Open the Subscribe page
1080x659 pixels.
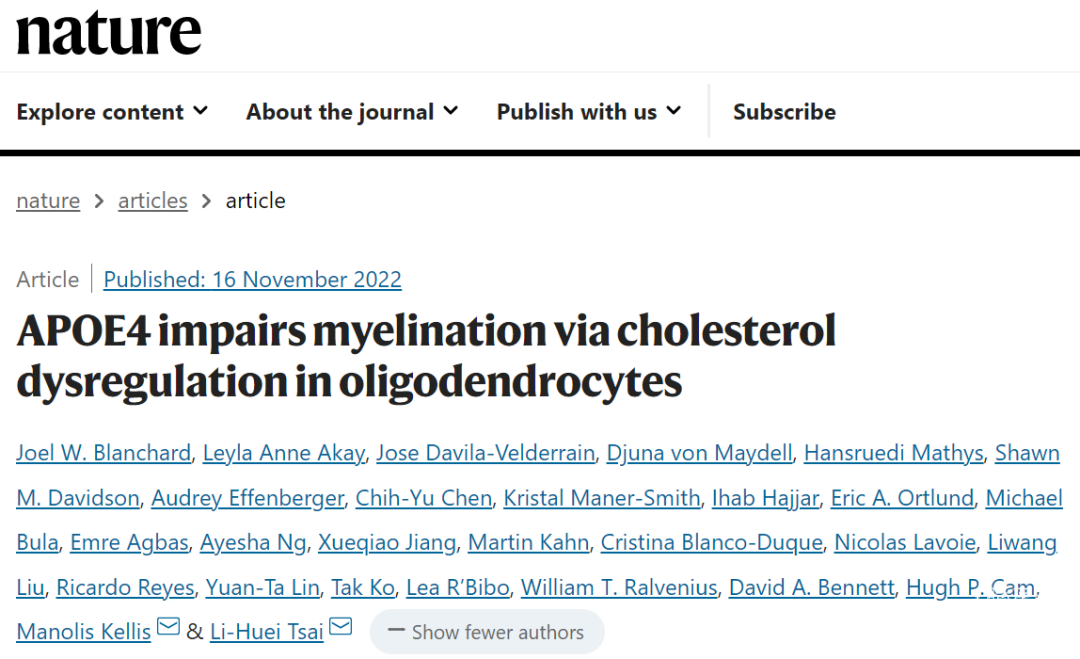tap(785, 112)
